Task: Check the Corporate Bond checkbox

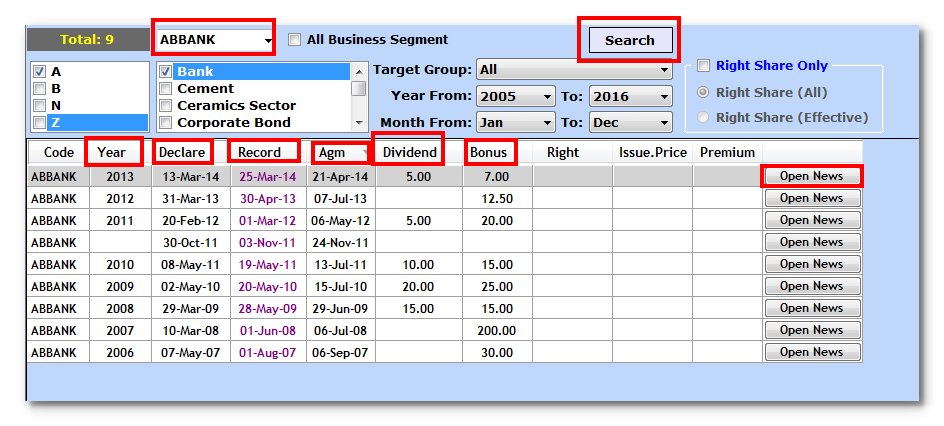Action: tap(166, 123)
